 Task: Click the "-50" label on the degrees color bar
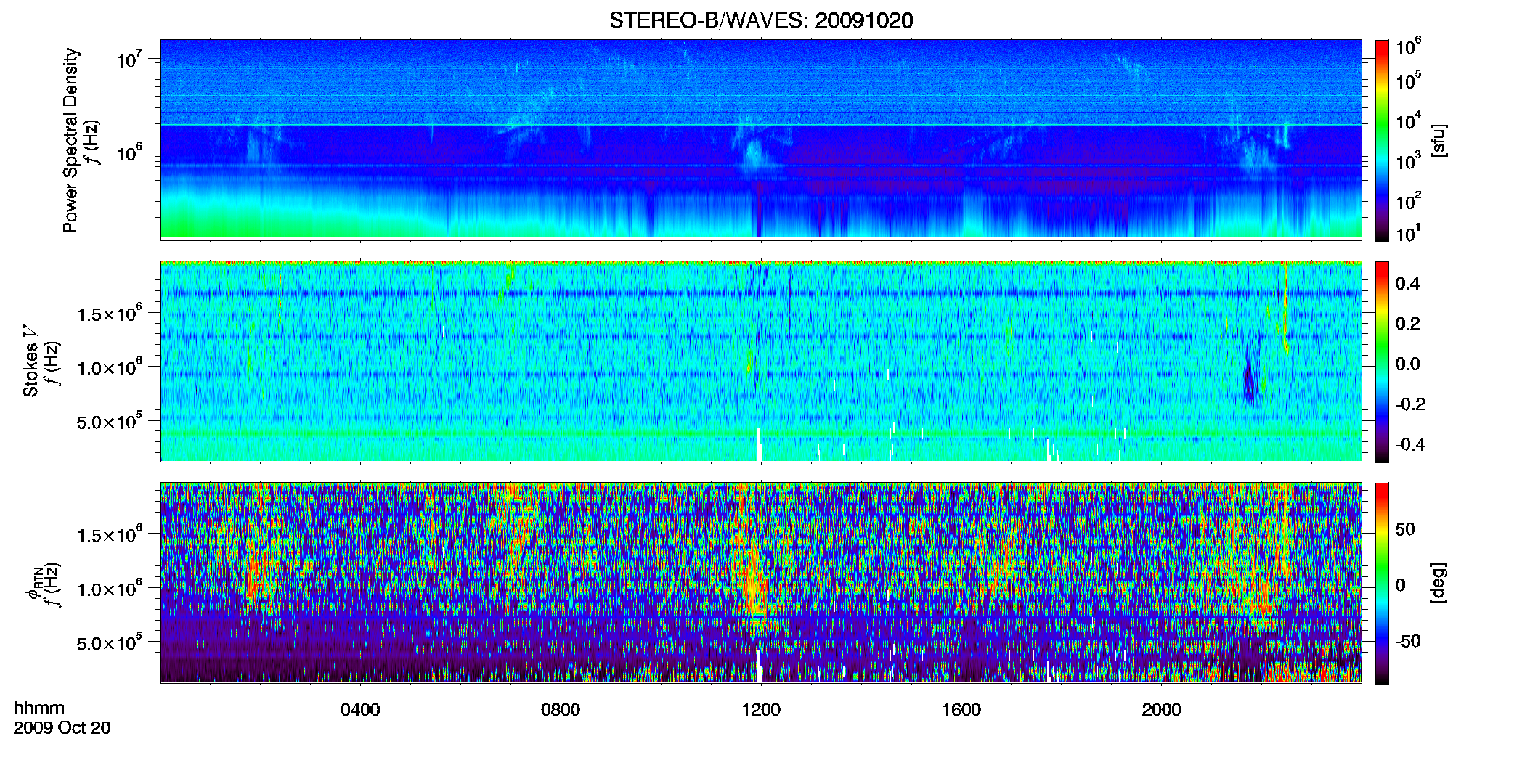(1408, 642)
